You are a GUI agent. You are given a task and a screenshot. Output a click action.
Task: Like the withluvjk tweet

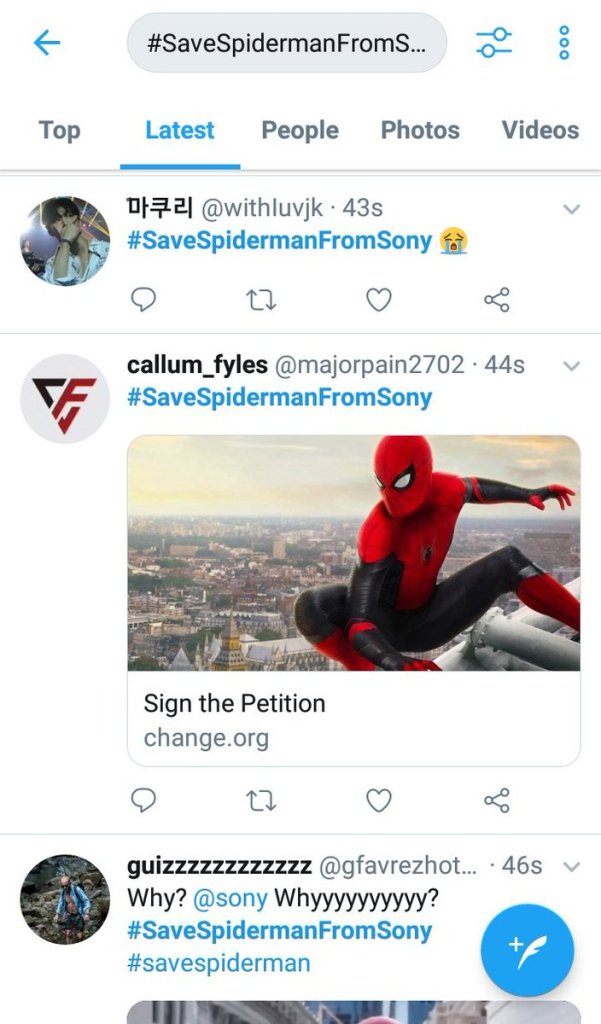[378, 299]
